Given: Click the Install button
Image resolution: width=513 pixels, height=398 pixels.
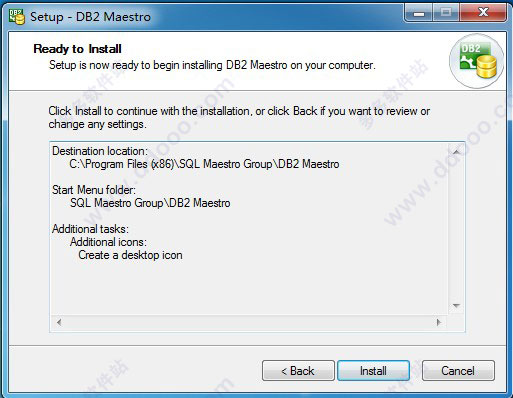Looking at the screenshot, I should 373,370.
